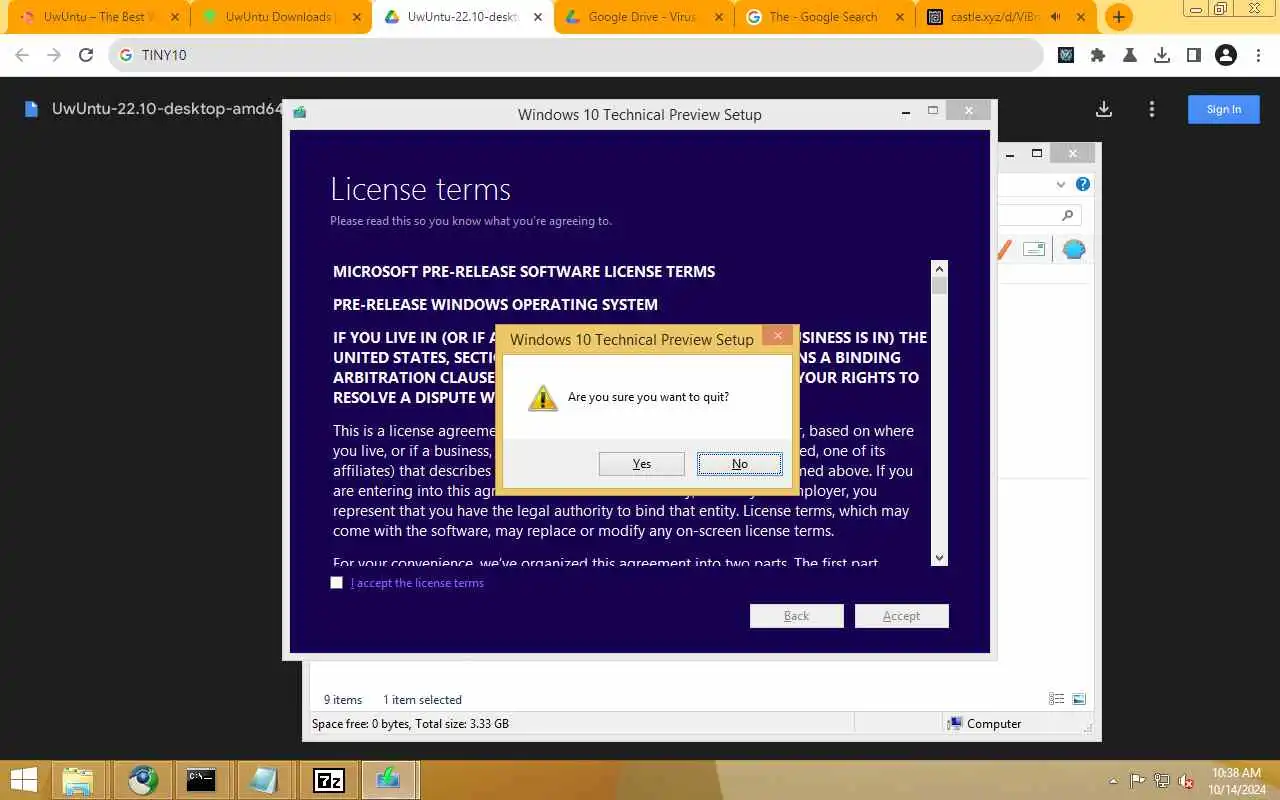This screenshot has height=800, width=1280.
Task: Switch Explorer to large icons view
Action: pyautogui.click(x=1079, y=699)
